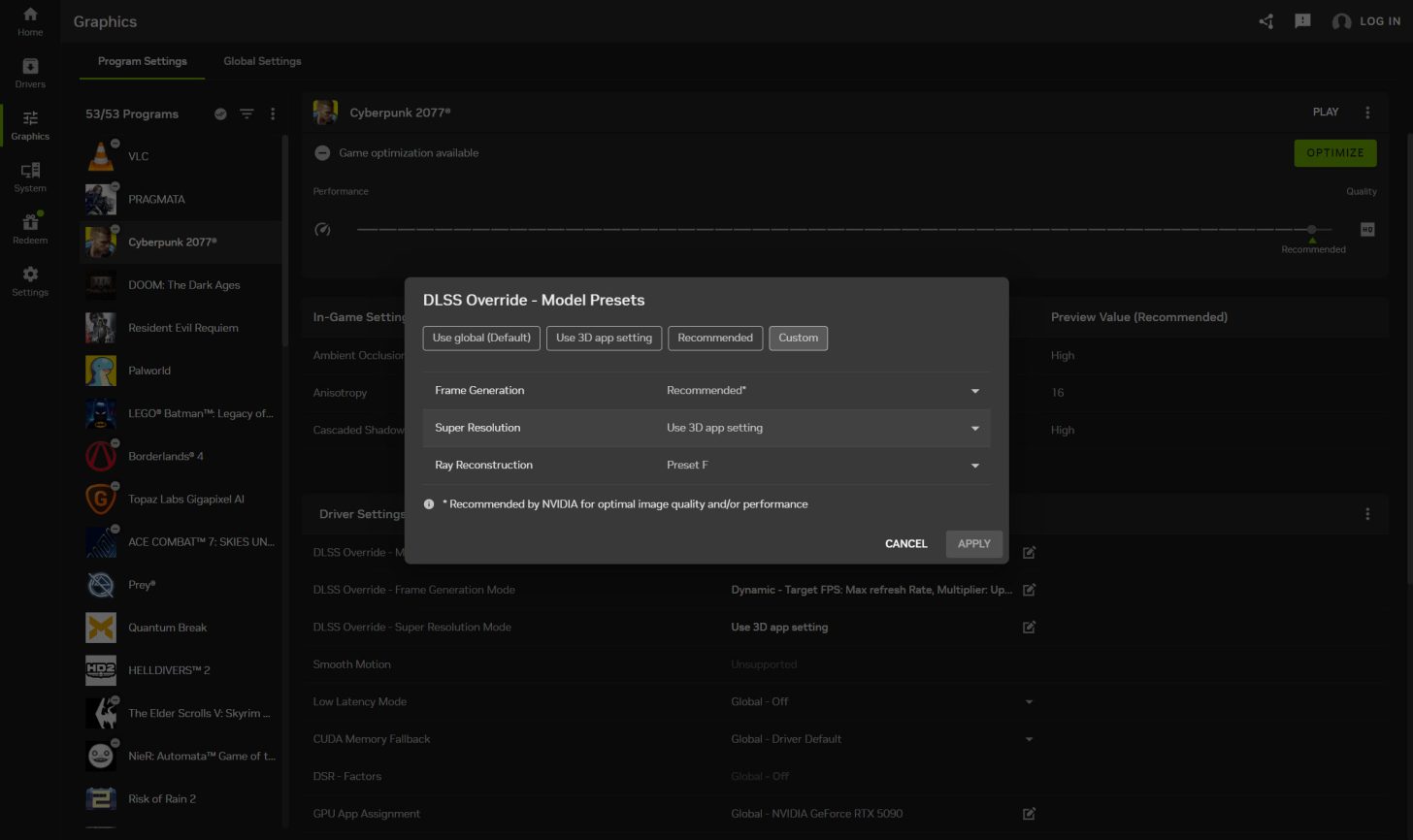Click the PLAY button for Cyberpunk 2077

1326,113
